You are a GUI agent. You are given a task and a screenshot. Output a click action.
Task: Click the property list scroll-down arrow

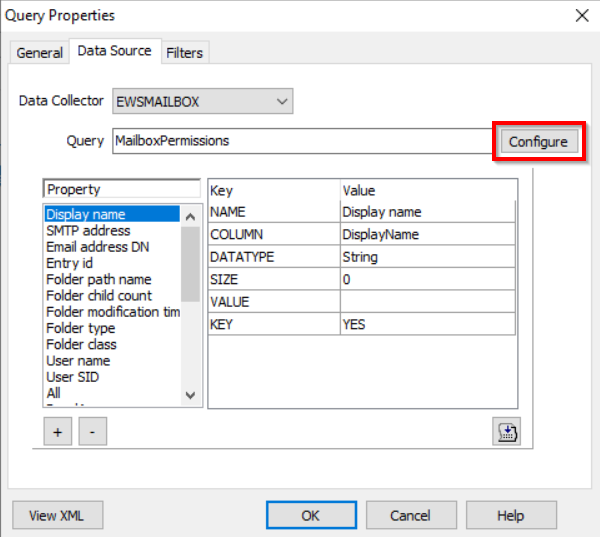pyautogui.click(x=190, y=395)
